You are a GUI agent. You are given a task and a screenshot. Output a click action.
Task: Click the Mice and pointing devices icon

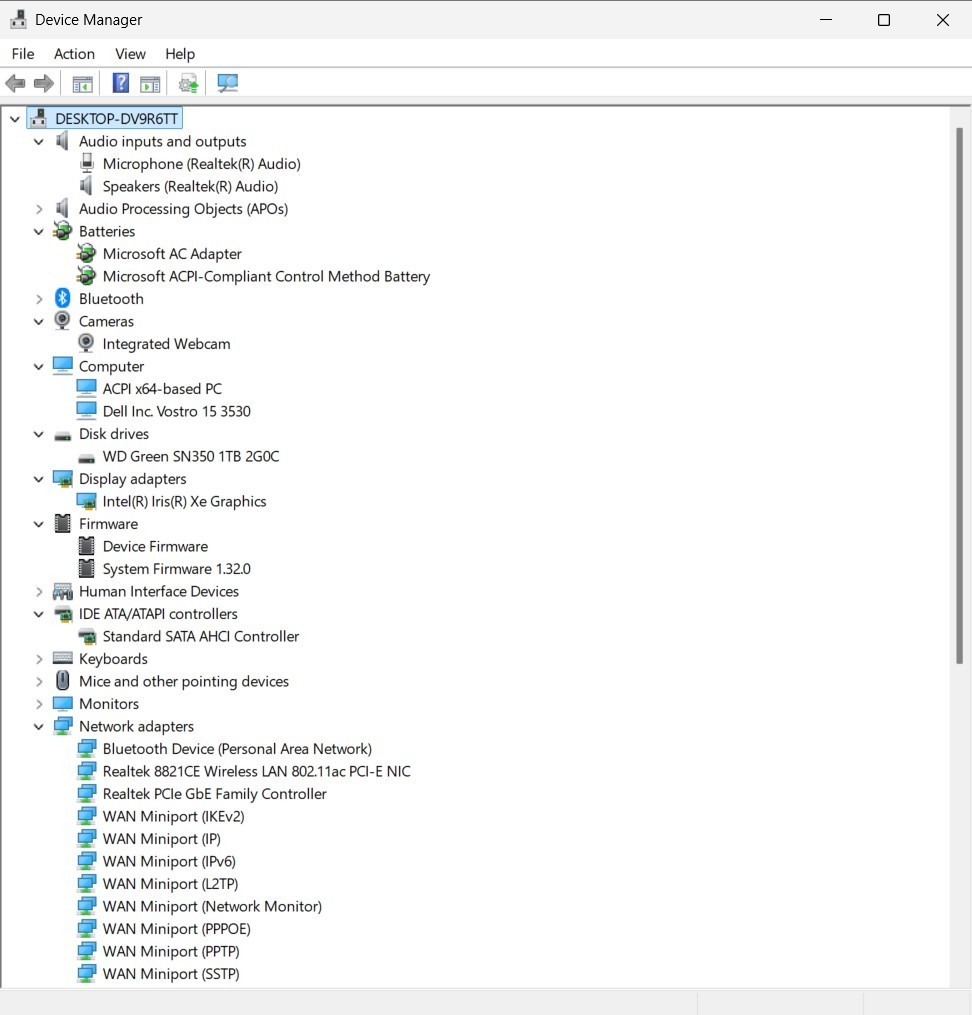point(63,680)
